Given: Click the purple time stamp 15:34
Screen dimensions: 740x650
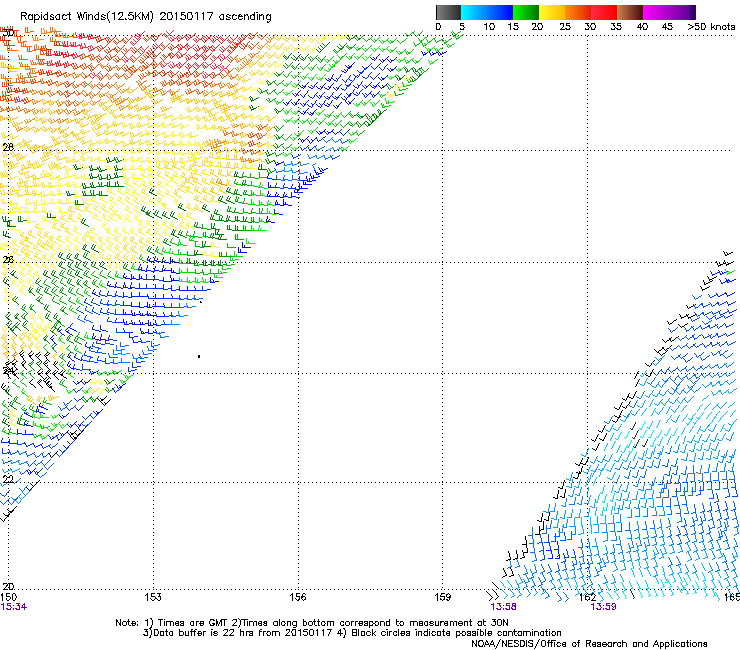Looking at the screenshot, I should click(14, 607).
